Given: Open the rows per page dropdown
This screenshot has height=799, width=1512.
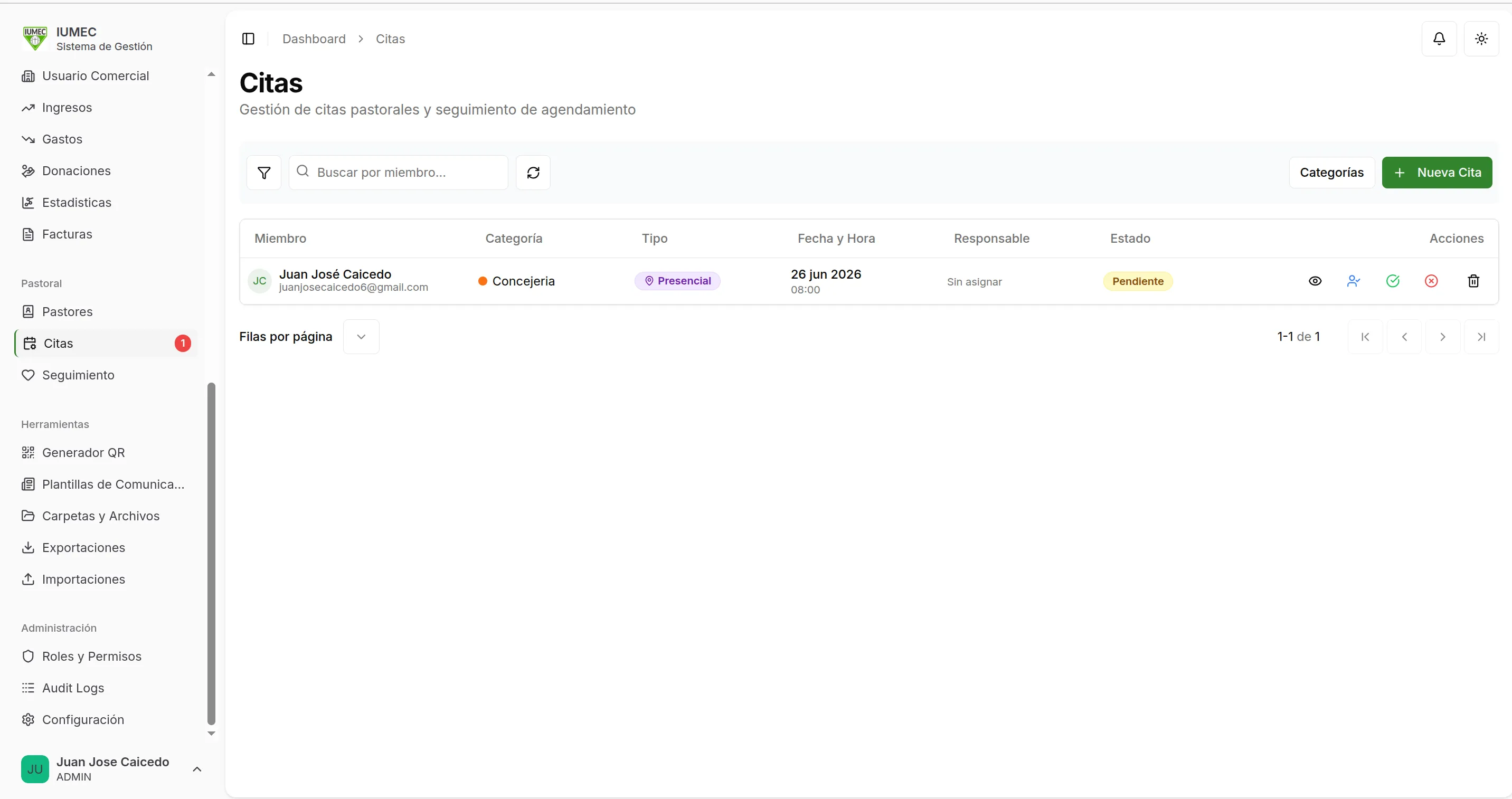Looking at the screenshot, I should click(x=361, y=337).
